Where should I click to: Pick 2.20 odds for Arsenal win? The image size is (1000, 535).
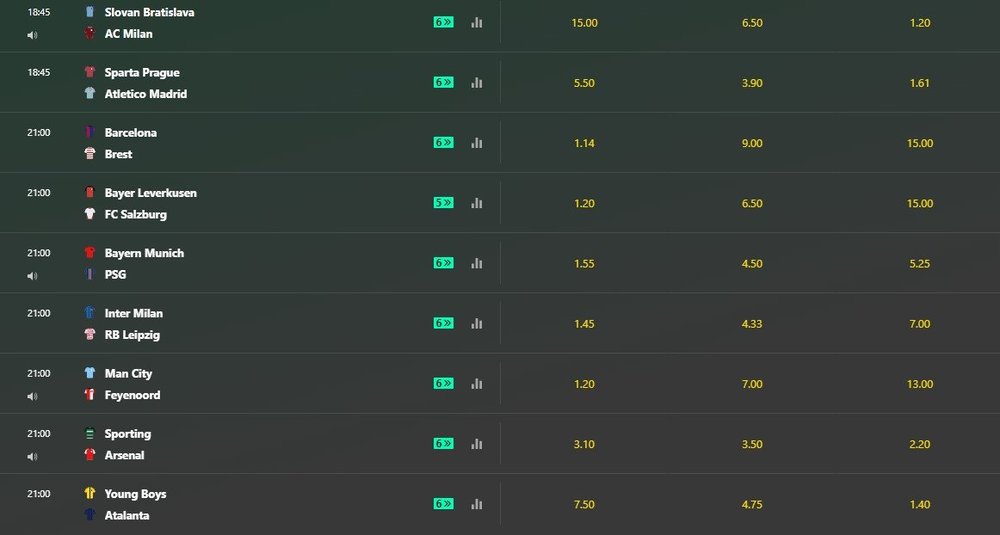(920, 444)
